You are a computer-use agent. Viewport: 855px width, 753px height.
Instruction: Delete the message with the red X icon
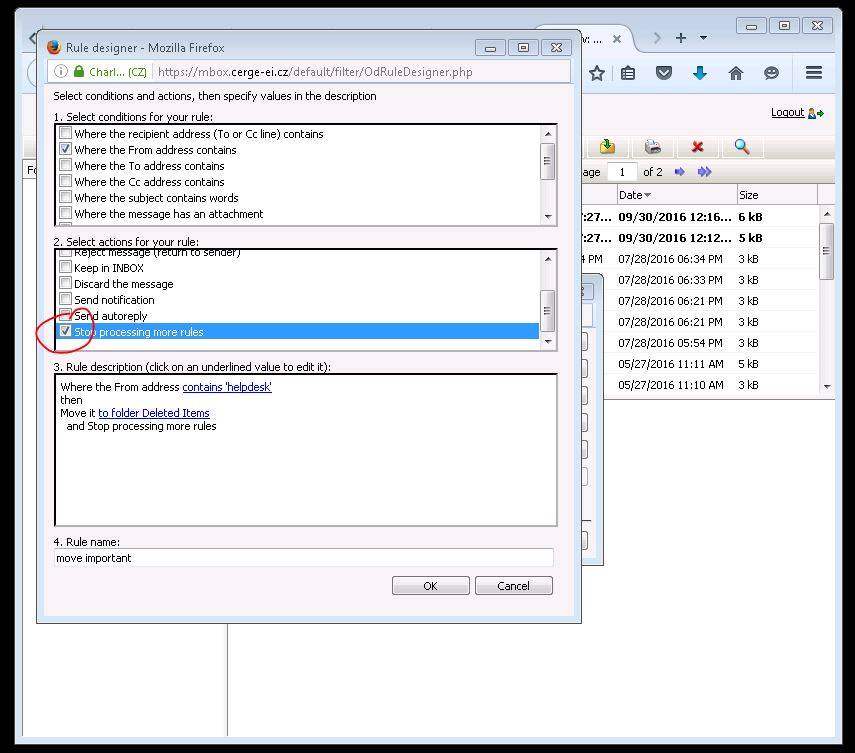(x=697, y=146)
